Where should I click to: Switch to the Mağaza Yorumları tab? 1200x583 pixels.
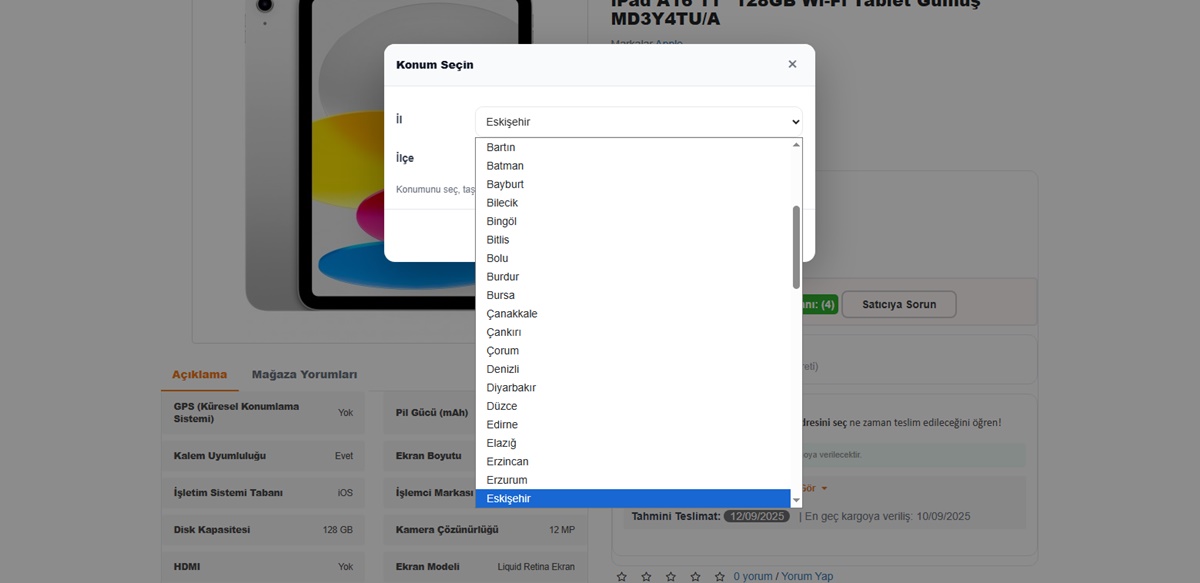tap(304, 375)
